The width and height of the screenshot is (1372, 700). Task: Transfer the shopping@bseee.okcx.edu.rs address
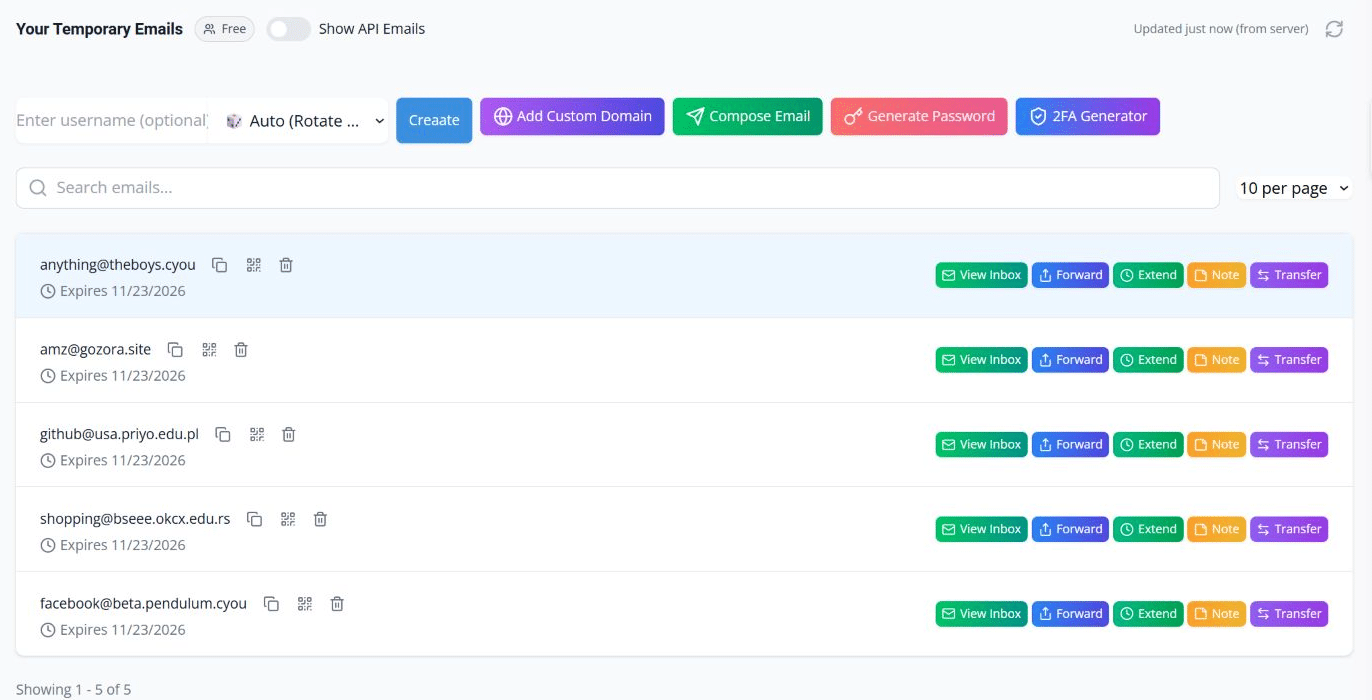point(1289,529)
